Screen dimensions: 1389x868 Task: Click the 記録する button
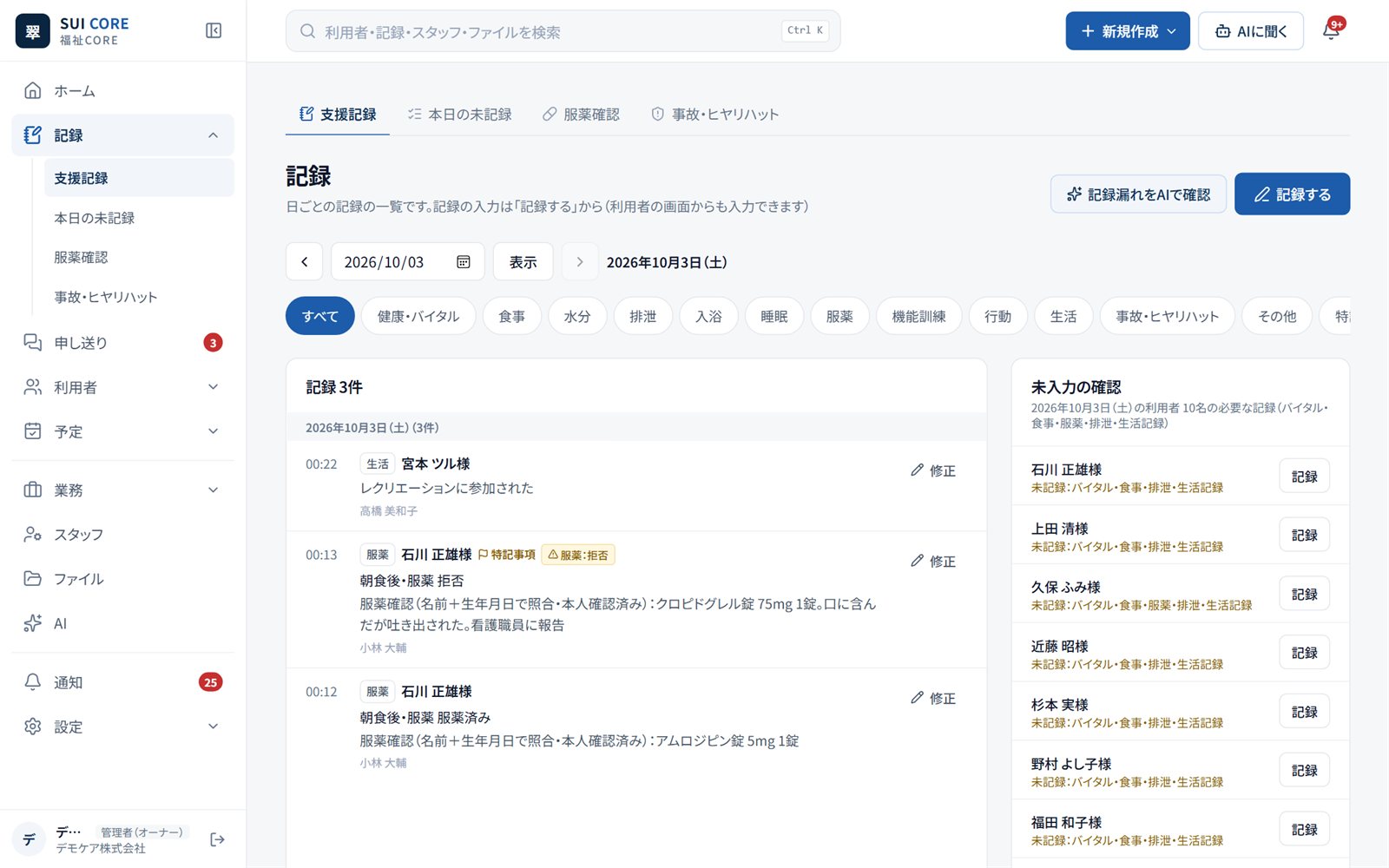click(x=1292, y=194)
